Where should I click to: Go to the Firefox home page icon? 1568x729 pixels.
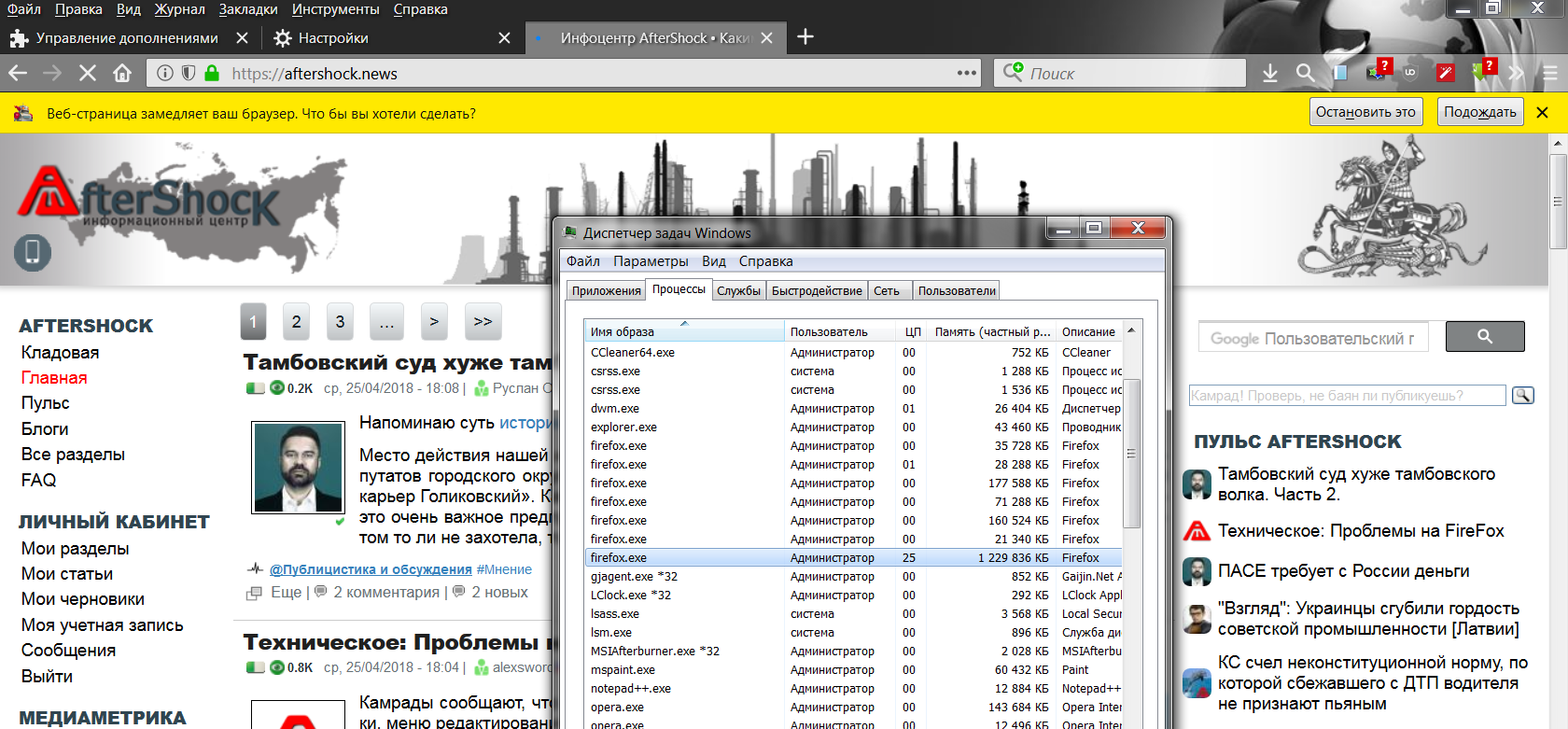(x=122, y=73)
